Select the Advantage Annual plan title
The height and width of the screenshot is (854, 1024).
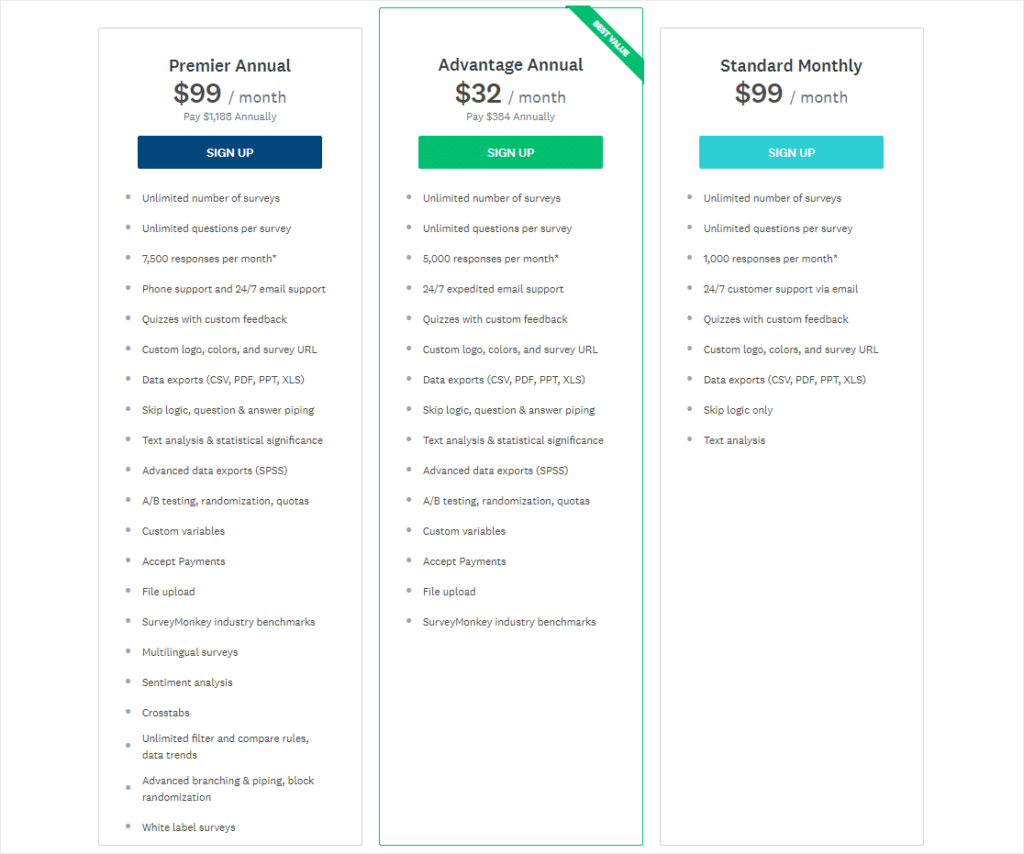[x=510, y=64]
